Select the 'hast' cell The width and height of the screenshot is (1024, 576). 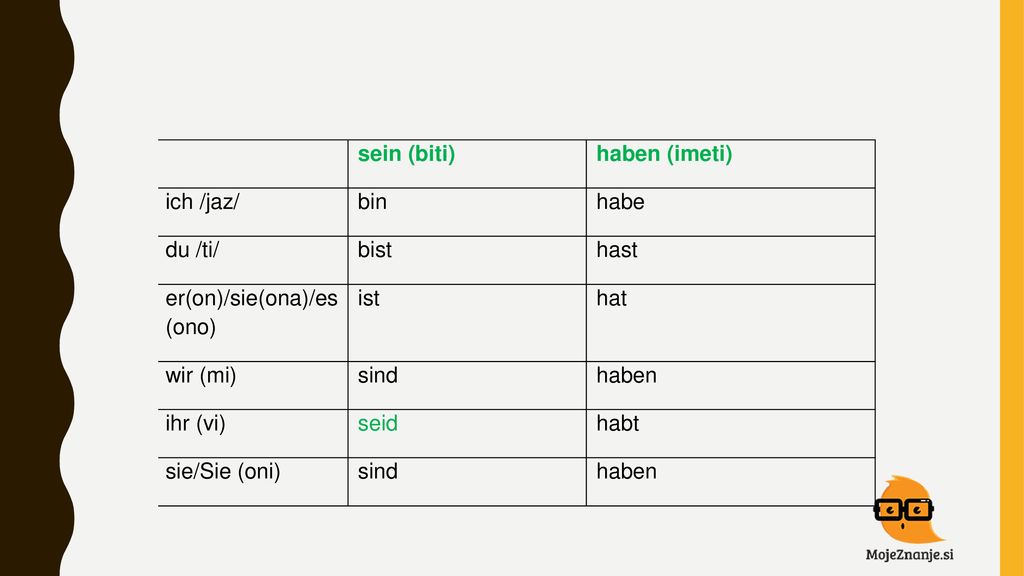point(731,260)
